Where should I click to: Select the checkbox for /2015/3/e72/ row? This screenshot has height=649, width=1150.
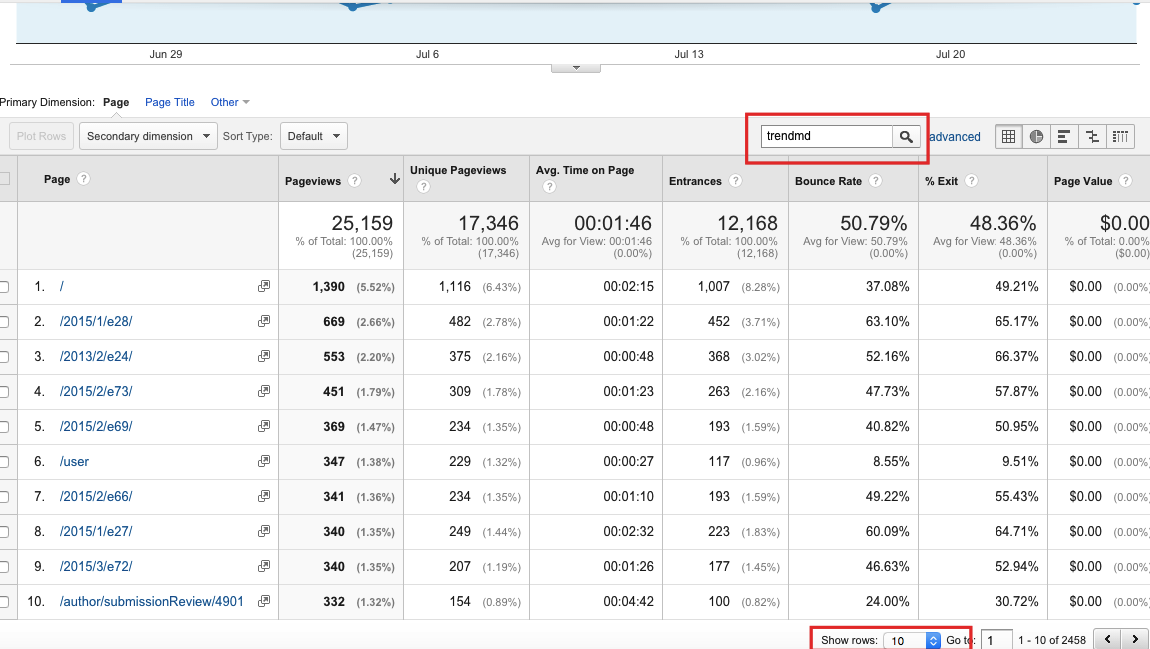tap(3, 567)
